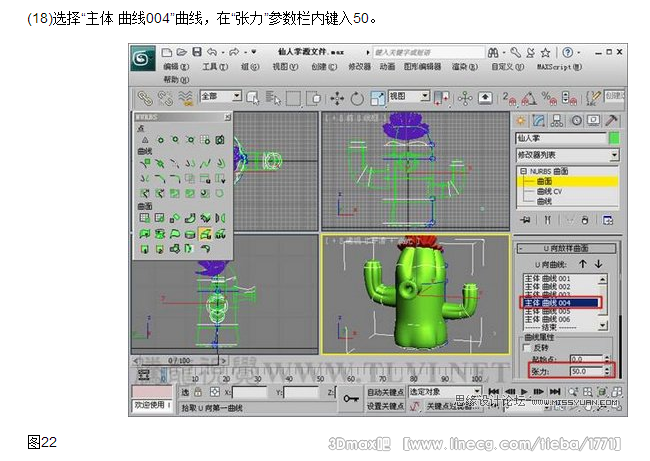This screenshot has height=461, width=650.
Task: Click the large Set Keys key icon
Action: coord(351,399)
